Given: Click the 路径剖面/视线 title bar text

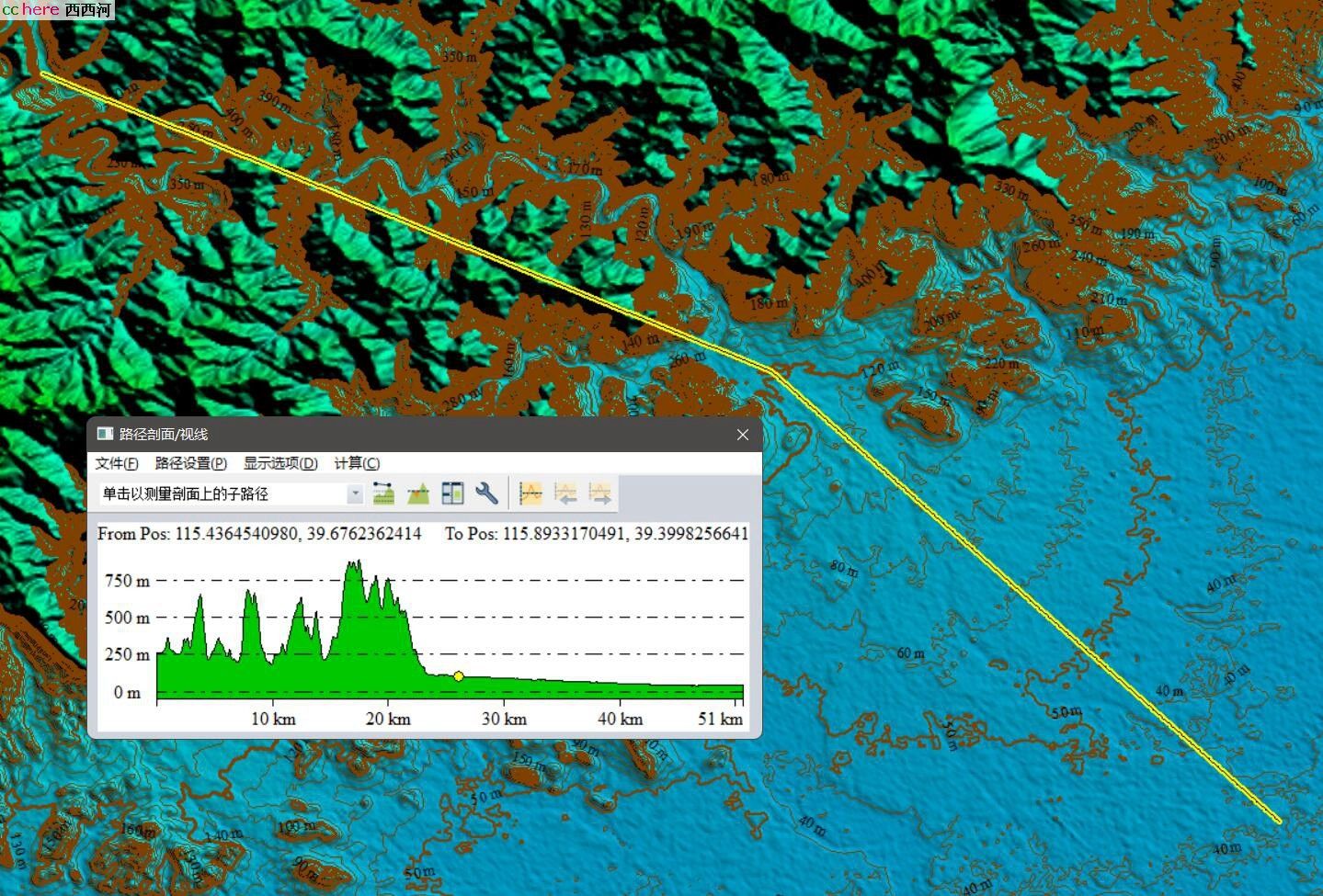Looking at the screenshot, I should tap(164, 434).
